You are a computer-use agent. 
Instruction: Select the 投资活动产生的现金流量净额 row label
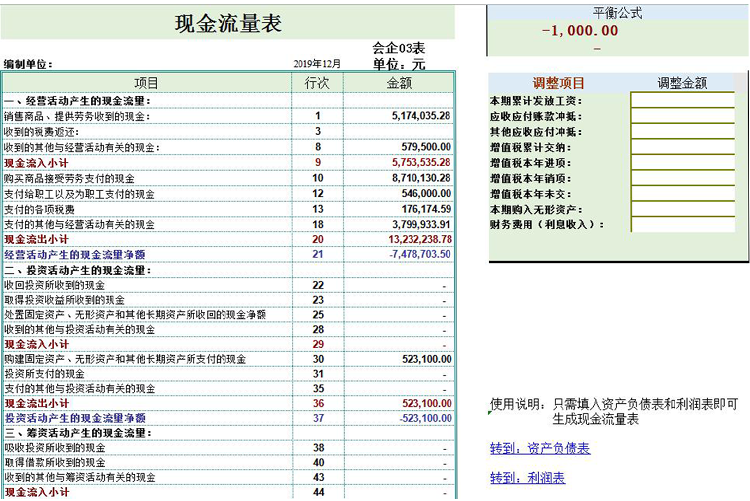coord(75,418)
